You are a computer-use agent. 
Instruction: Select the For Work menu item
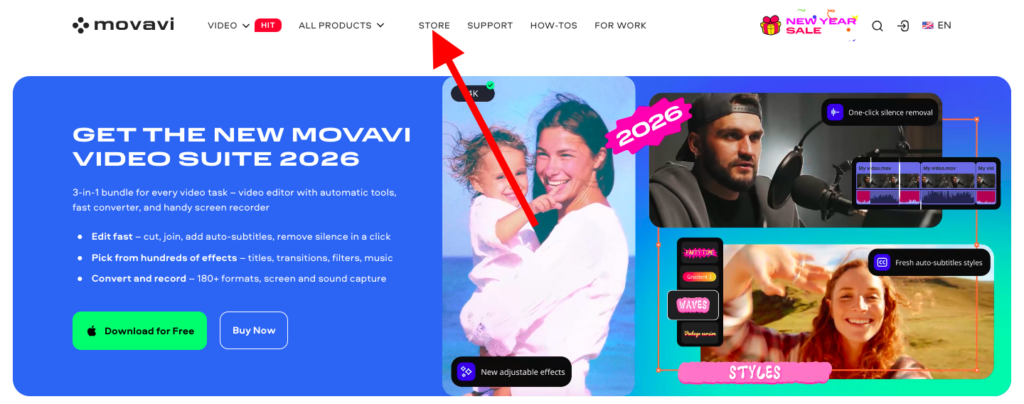tap(620, 25)
